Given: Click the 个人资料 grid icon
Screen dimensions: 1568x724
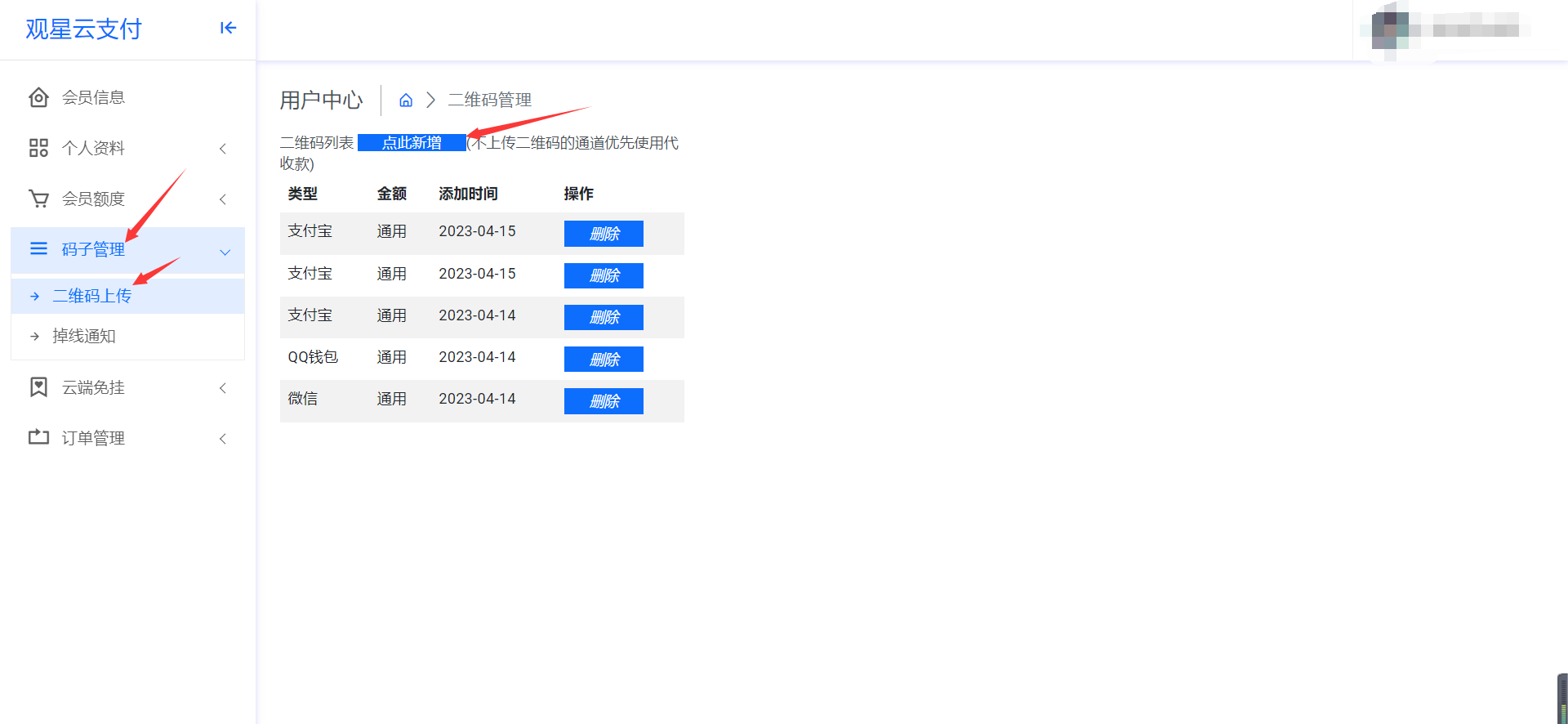Looking at the screenshot, I should (38, 148).
